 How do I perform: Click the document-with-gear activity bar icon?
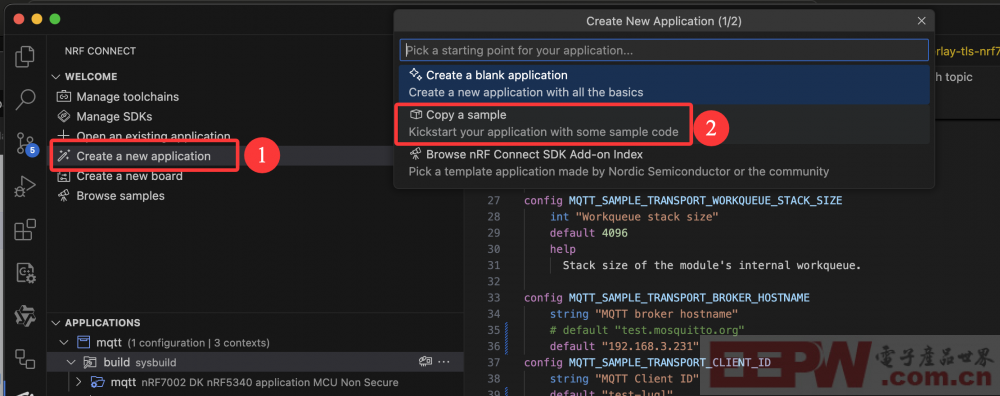pyautogui.click(x=25, y=273)
